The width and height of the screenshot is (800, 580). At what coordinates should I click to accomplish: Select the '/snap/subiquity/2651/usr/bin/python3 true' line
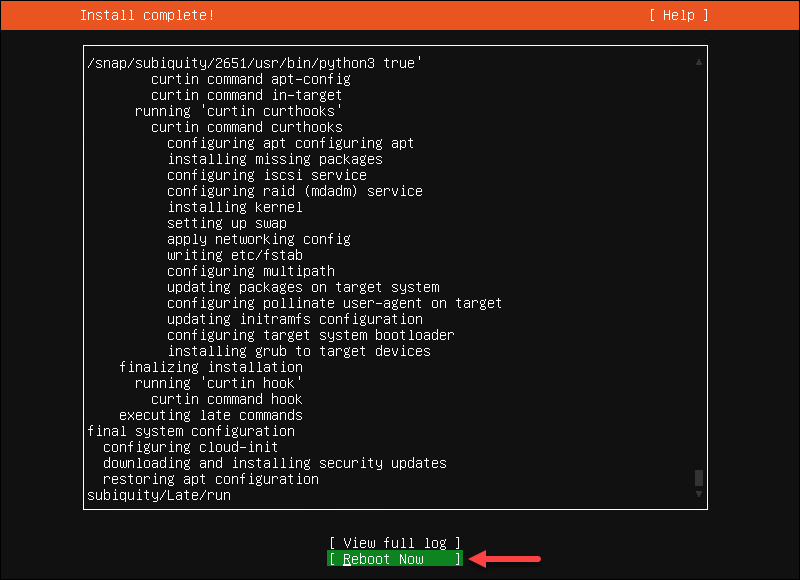tap(255, 63)
